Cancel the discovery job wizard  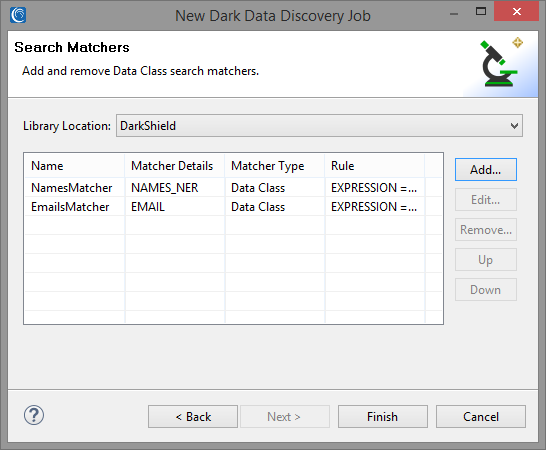(x=481, y=417)
